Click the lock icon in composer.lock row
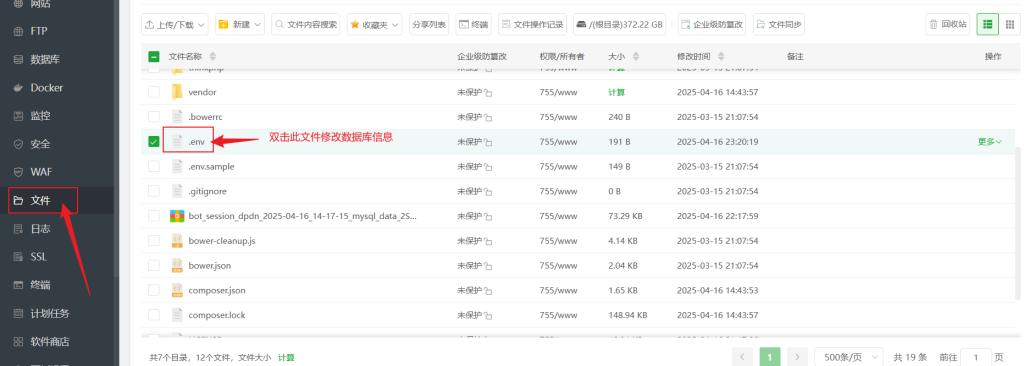The image size is (1024, 366). [x=488, y=316]
